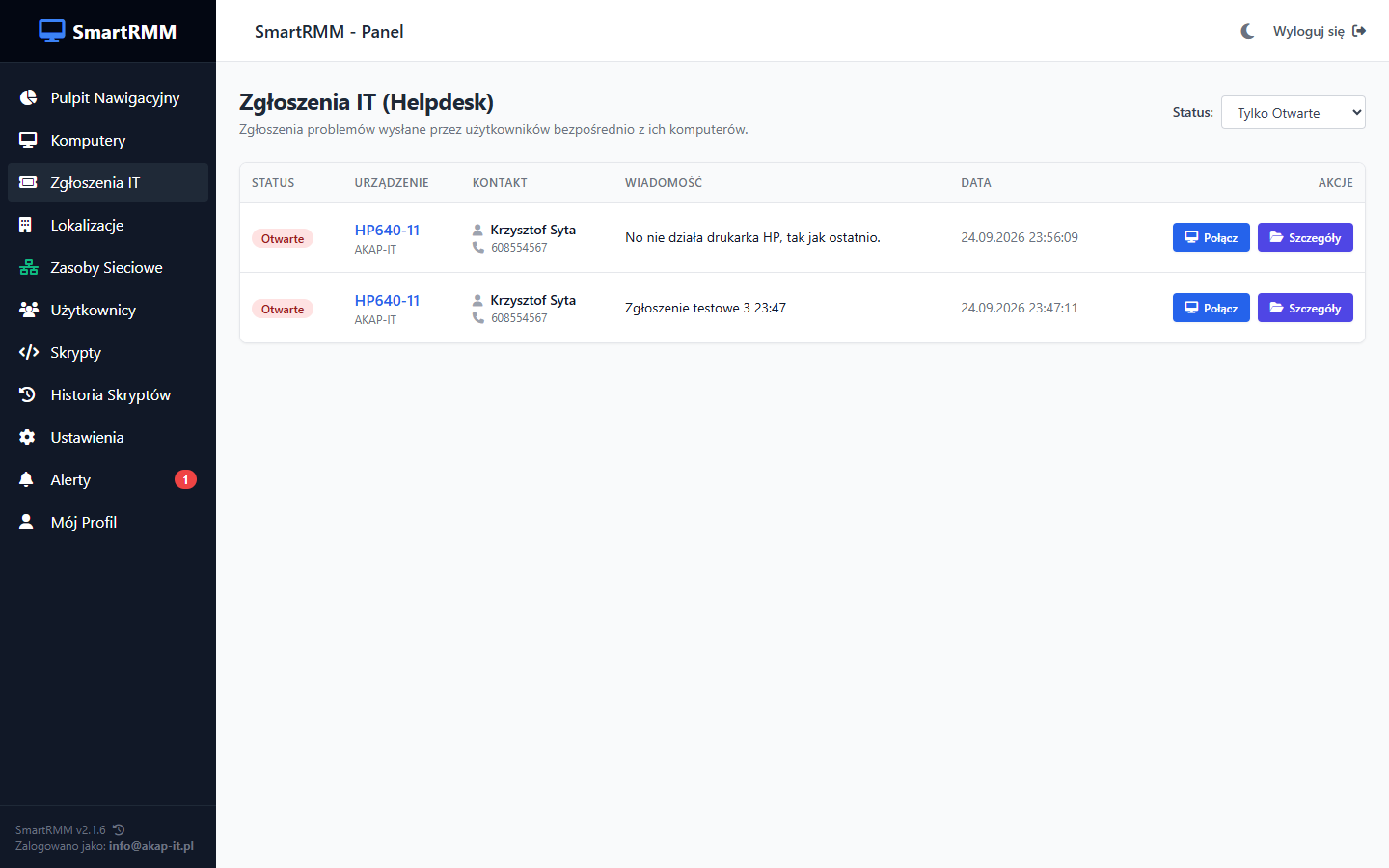Click the info@akap-it.pl account text
Image resolution: width=1389 pixels, height=868 pixels.
coord(151,846)
